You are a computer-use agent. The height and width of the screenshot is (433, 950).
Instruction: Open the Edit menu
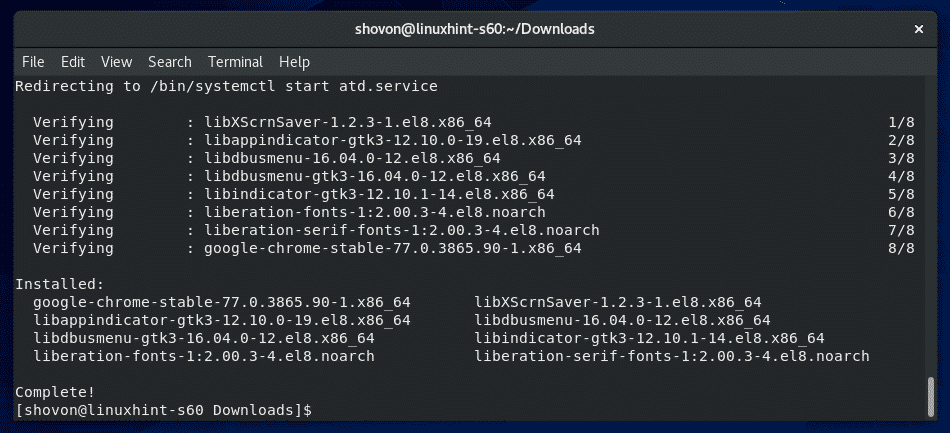73,62
